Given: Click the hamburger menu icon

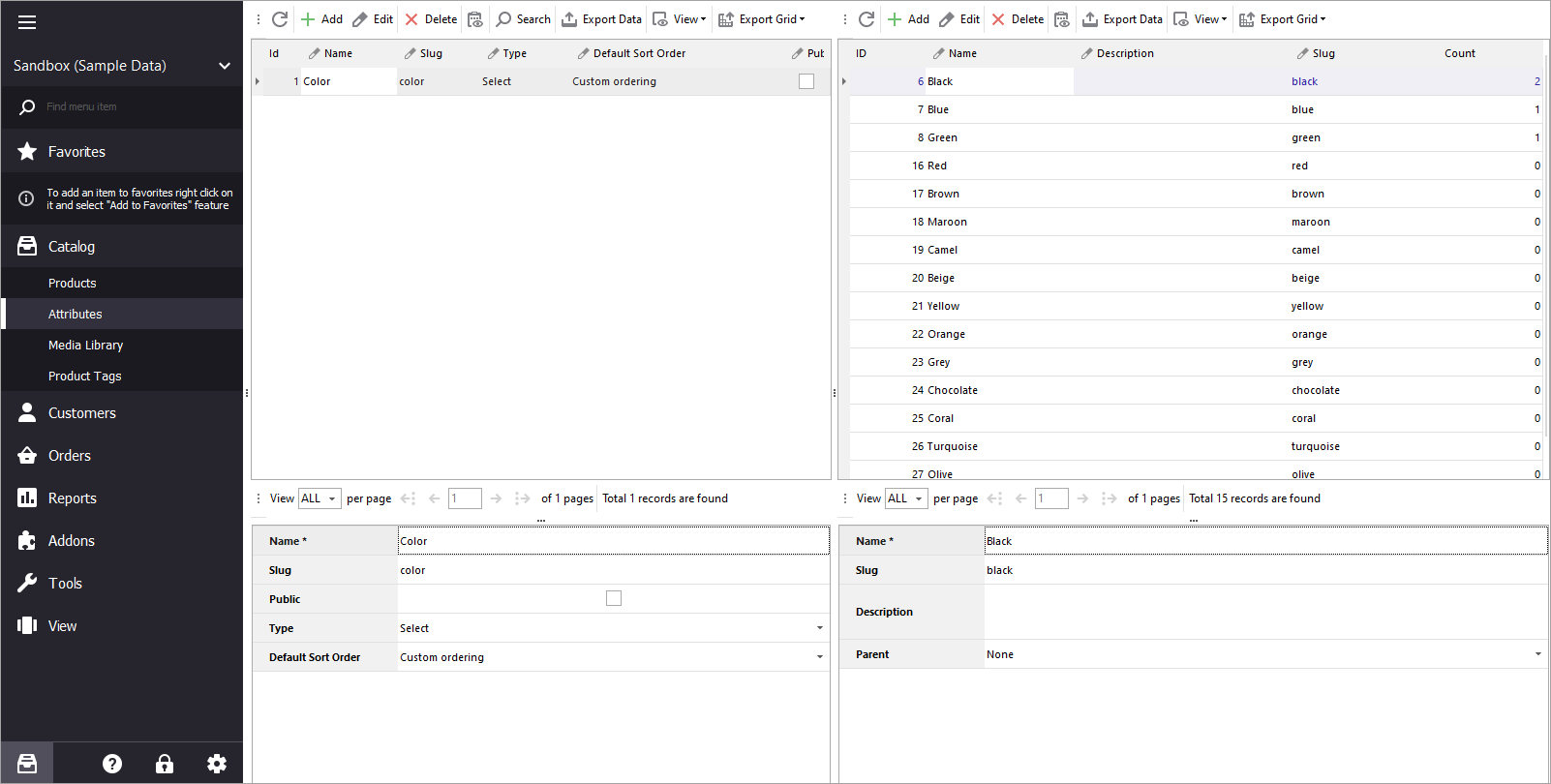Looking at the screenshot, I should click(27, 22).
